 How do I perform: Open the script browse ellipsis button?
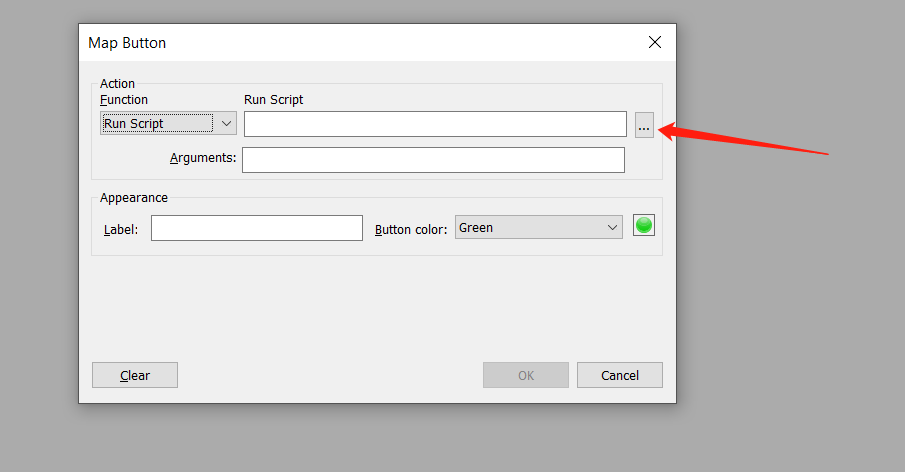(644, 125)
